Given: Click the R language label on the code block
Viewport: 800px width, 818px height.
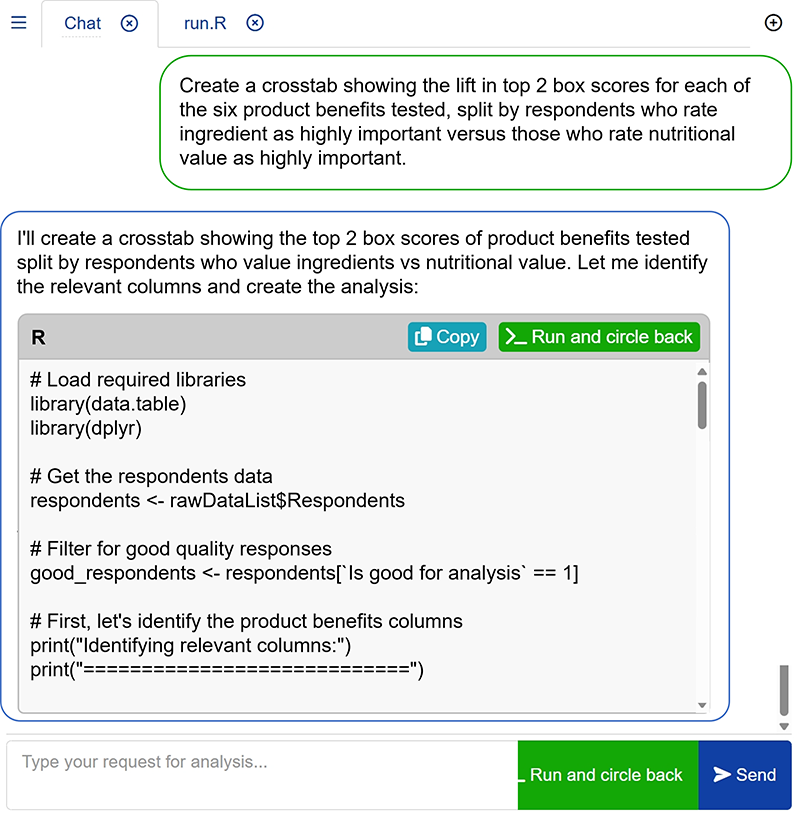Looking at the screenshot, I should click(x=37, y=337).
